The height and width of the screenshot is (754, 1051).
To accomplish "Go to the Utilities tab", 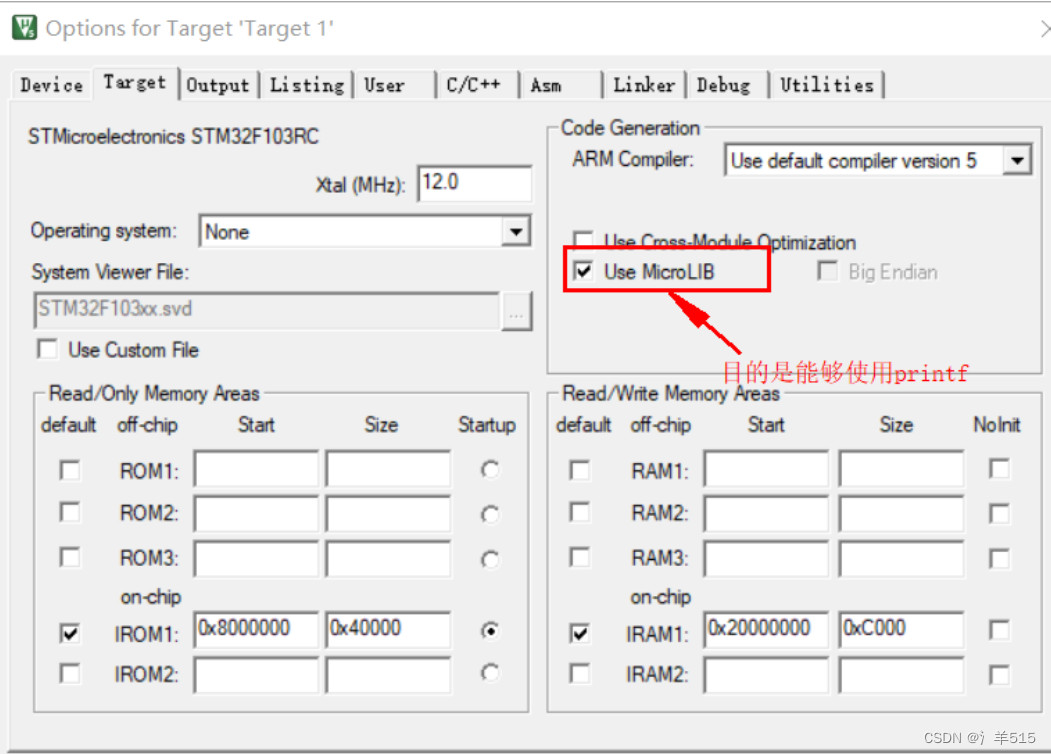I will coord(826,85).
